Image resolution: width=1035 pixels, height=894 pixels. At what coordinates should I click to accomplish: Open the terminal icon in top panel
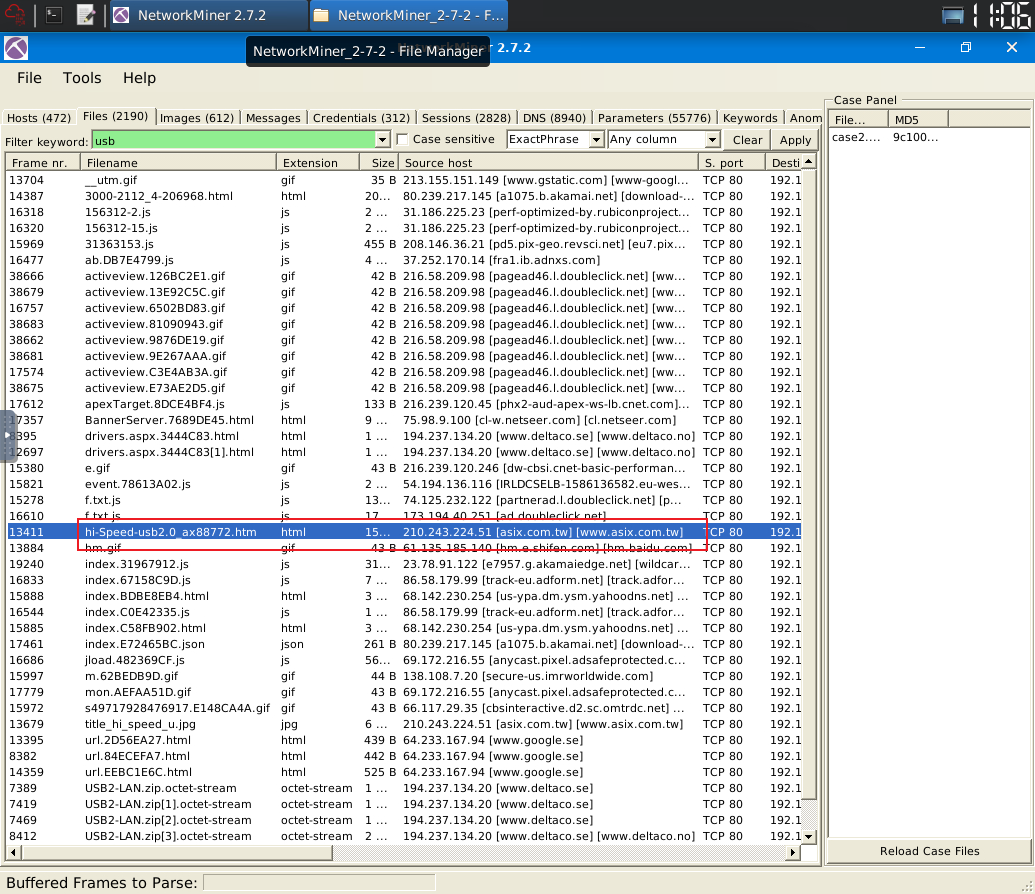(x=53, y=15)
